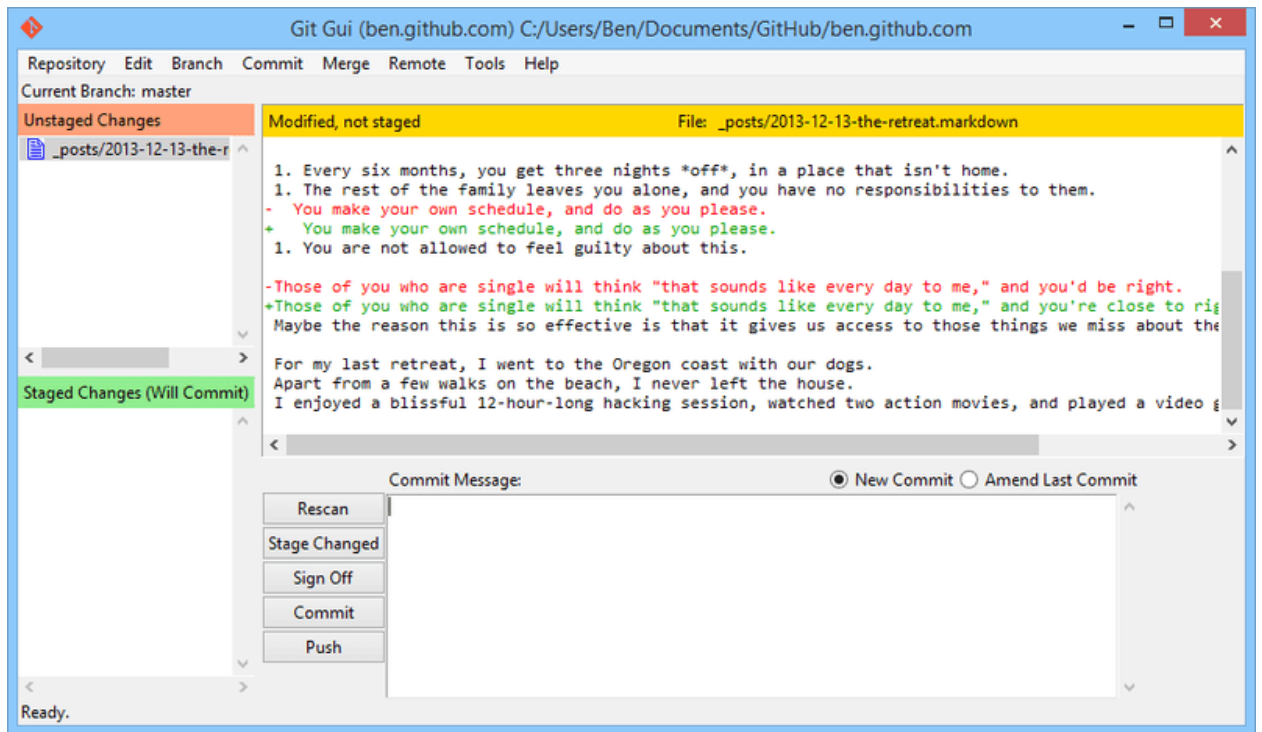Click the green added line 'You make your own schedule'

[521, 229]
